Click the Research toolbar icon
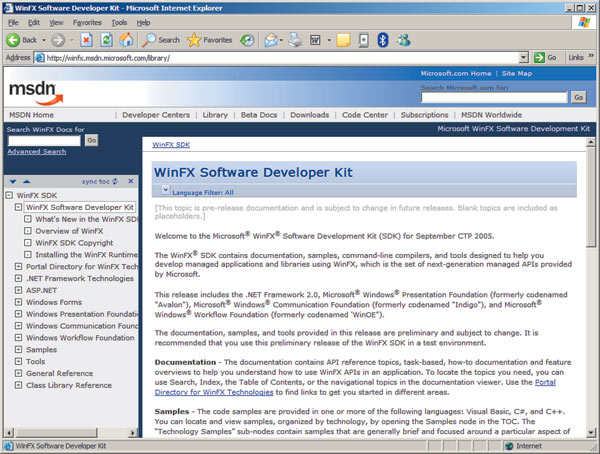 click(364, 40)
